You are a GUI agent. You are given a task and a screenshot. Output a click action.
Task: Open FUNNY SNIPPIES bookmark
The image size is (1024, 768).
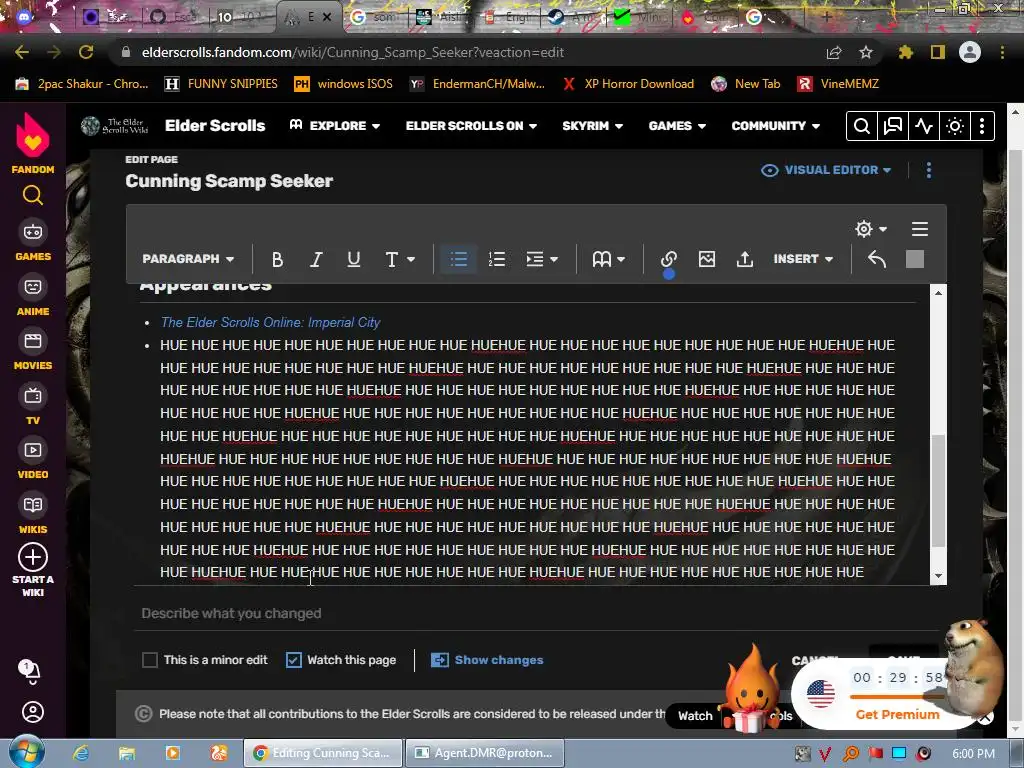(x=221, y=84)
